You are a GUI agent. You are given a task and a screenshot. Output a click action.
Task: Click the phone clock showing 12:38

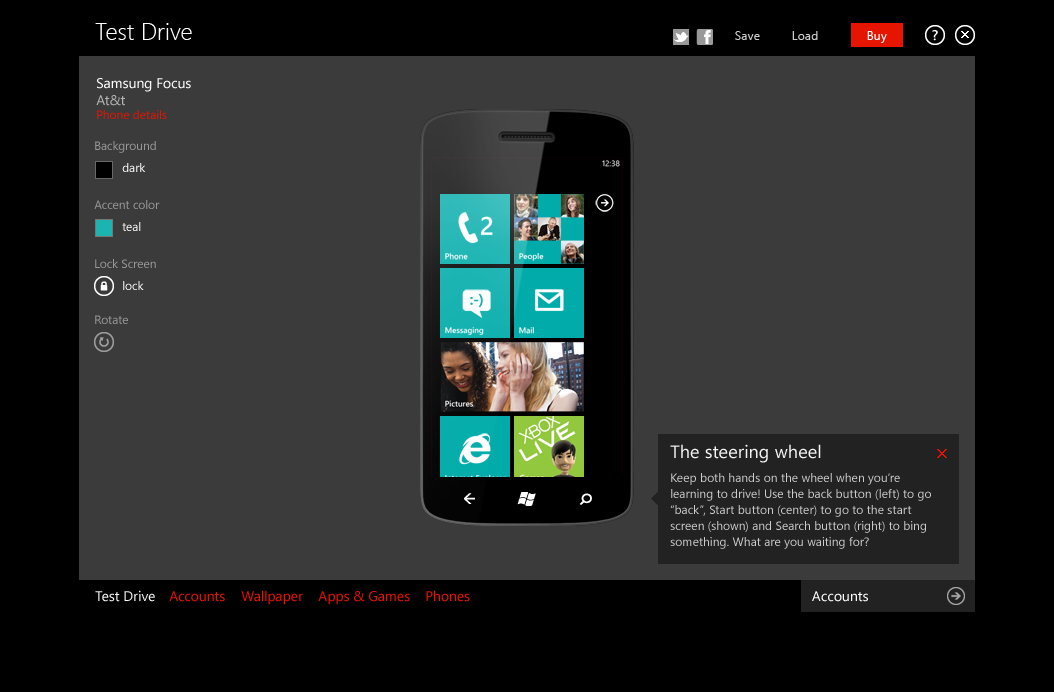click(x=610, y=163)
